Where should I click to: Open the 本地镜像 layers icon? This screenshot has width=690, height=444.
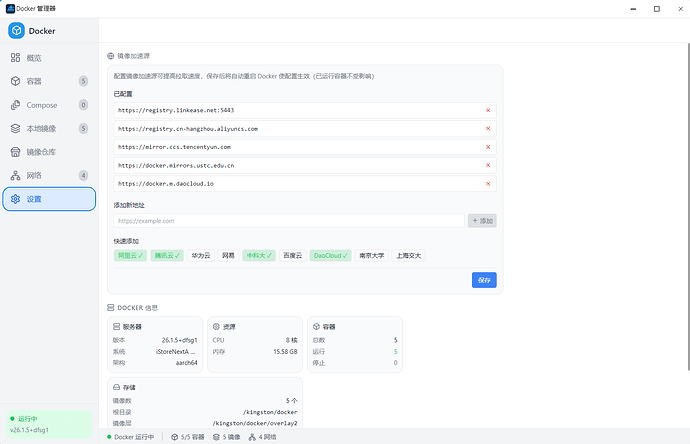coord(15,128)
